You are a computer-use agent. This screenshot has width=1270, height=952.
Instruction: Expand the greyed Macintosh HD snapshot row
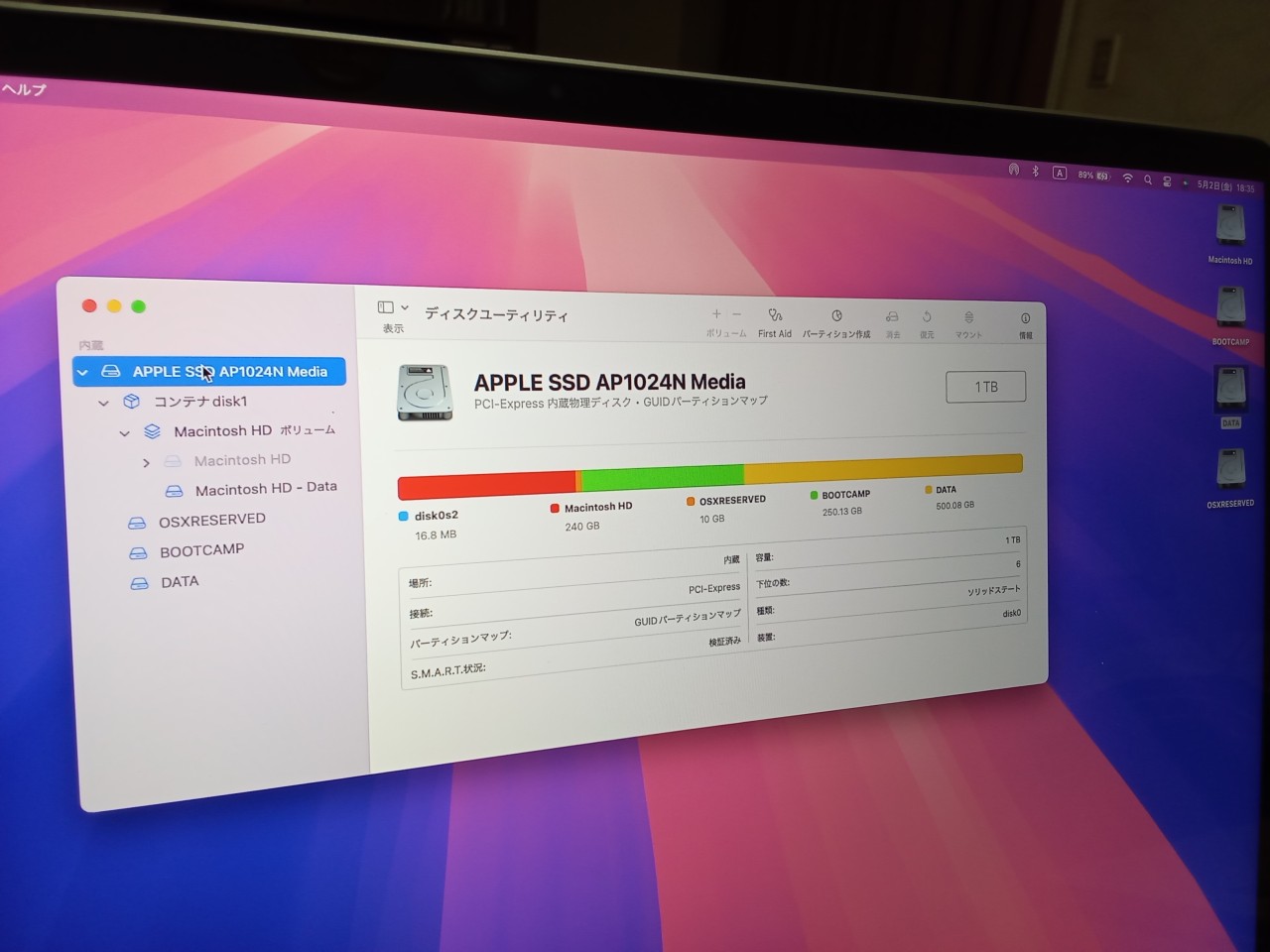(x=146, y=462)
